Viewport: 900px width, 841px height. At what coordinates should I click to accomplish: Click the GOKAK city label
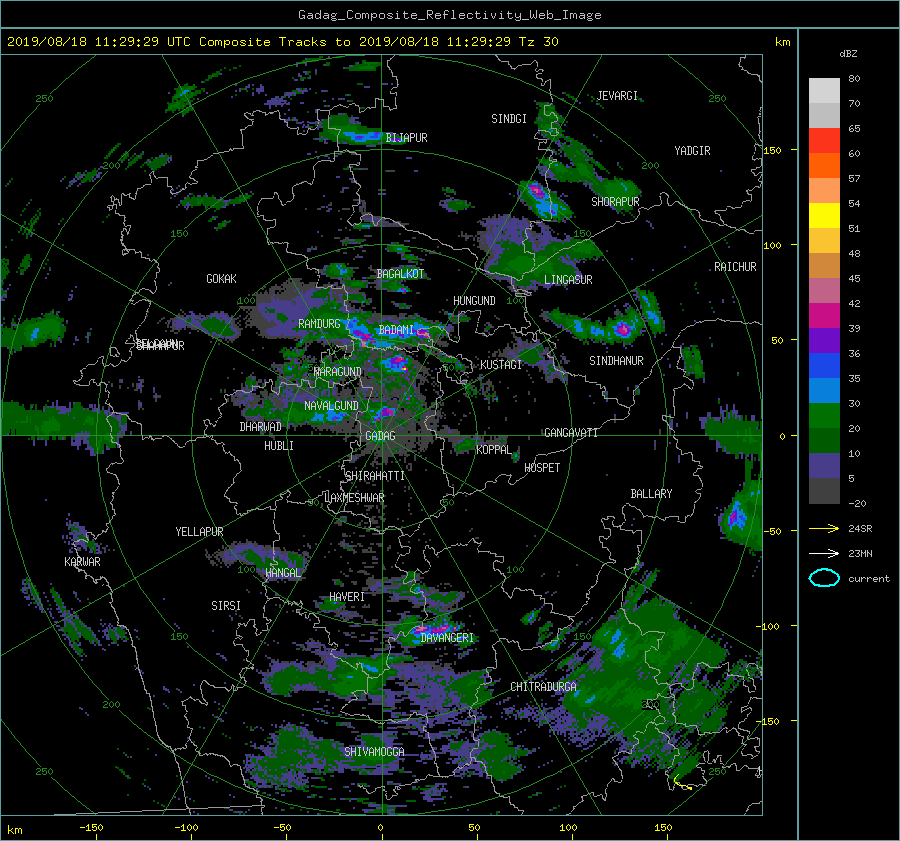tap(221, 279)
